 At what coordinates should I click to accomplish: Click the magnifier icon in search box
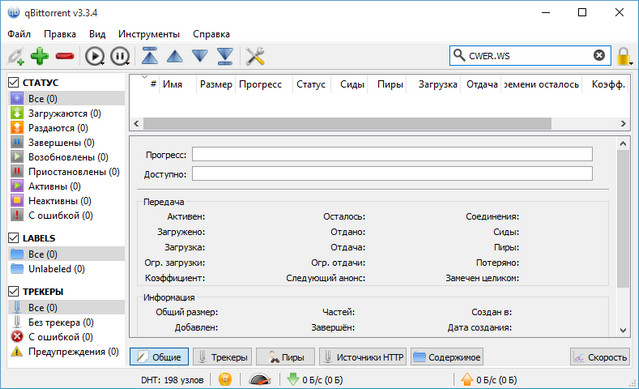point(459,55)
